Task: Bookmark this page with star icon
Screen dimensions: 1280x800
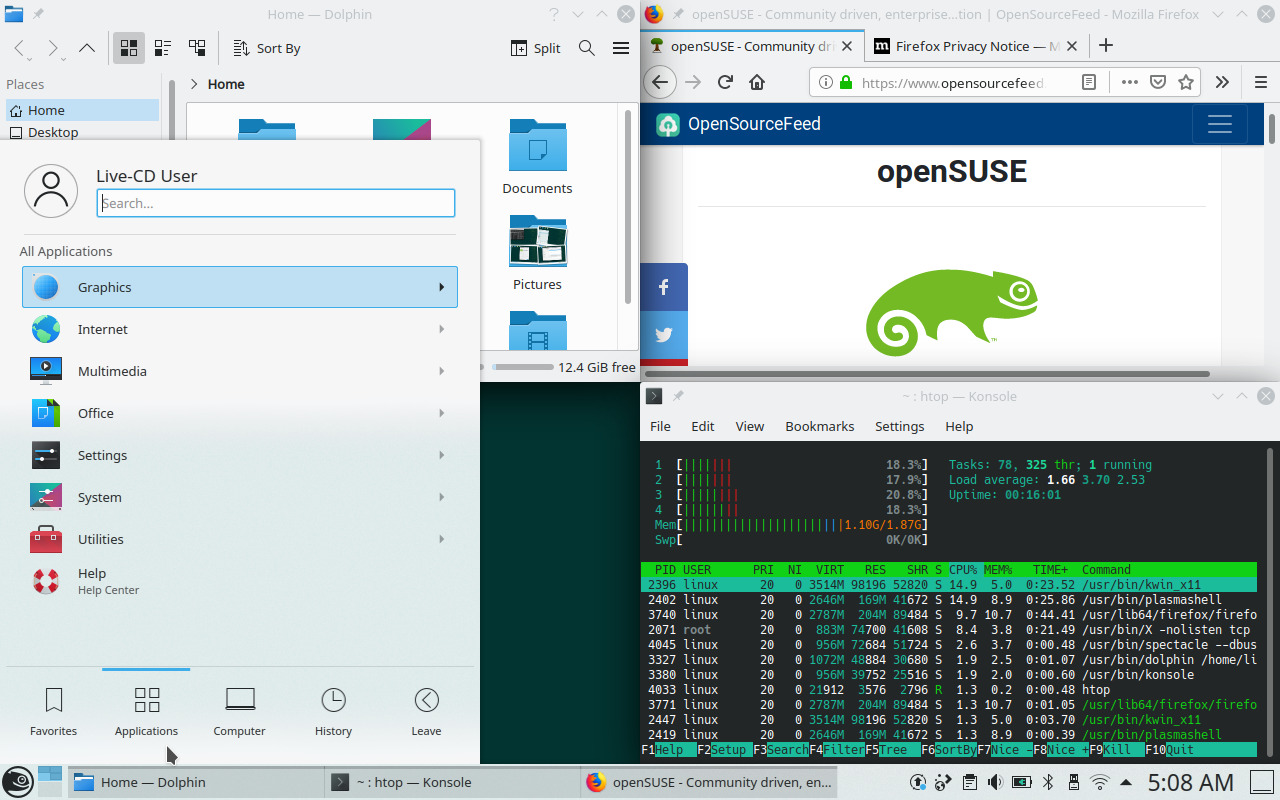Action: point(1186,82)
